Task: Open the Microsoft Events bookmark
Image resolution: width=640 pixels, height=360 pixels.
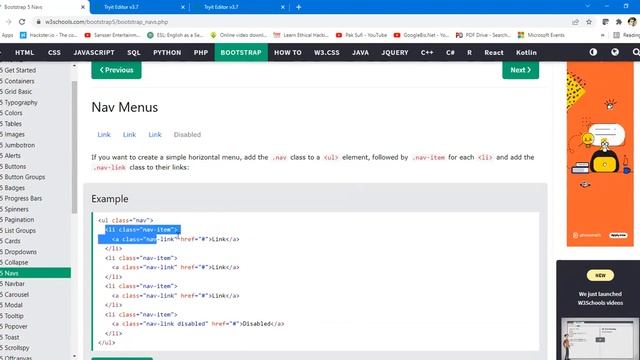Action: pyautogui.click(x=541, y=35)
